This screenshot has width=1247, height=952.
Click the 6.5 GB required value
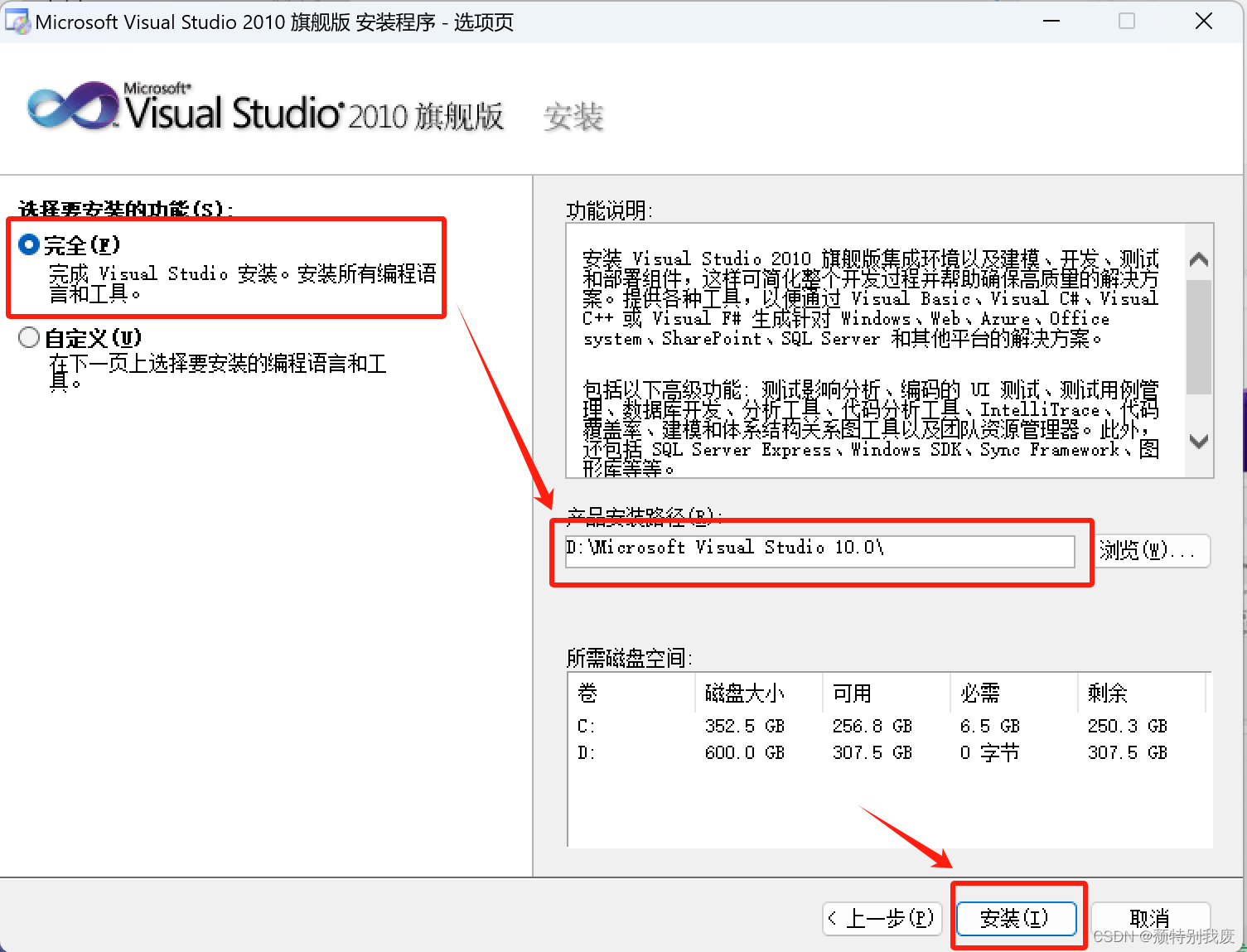pyautogui.click(x=990, y=727)
